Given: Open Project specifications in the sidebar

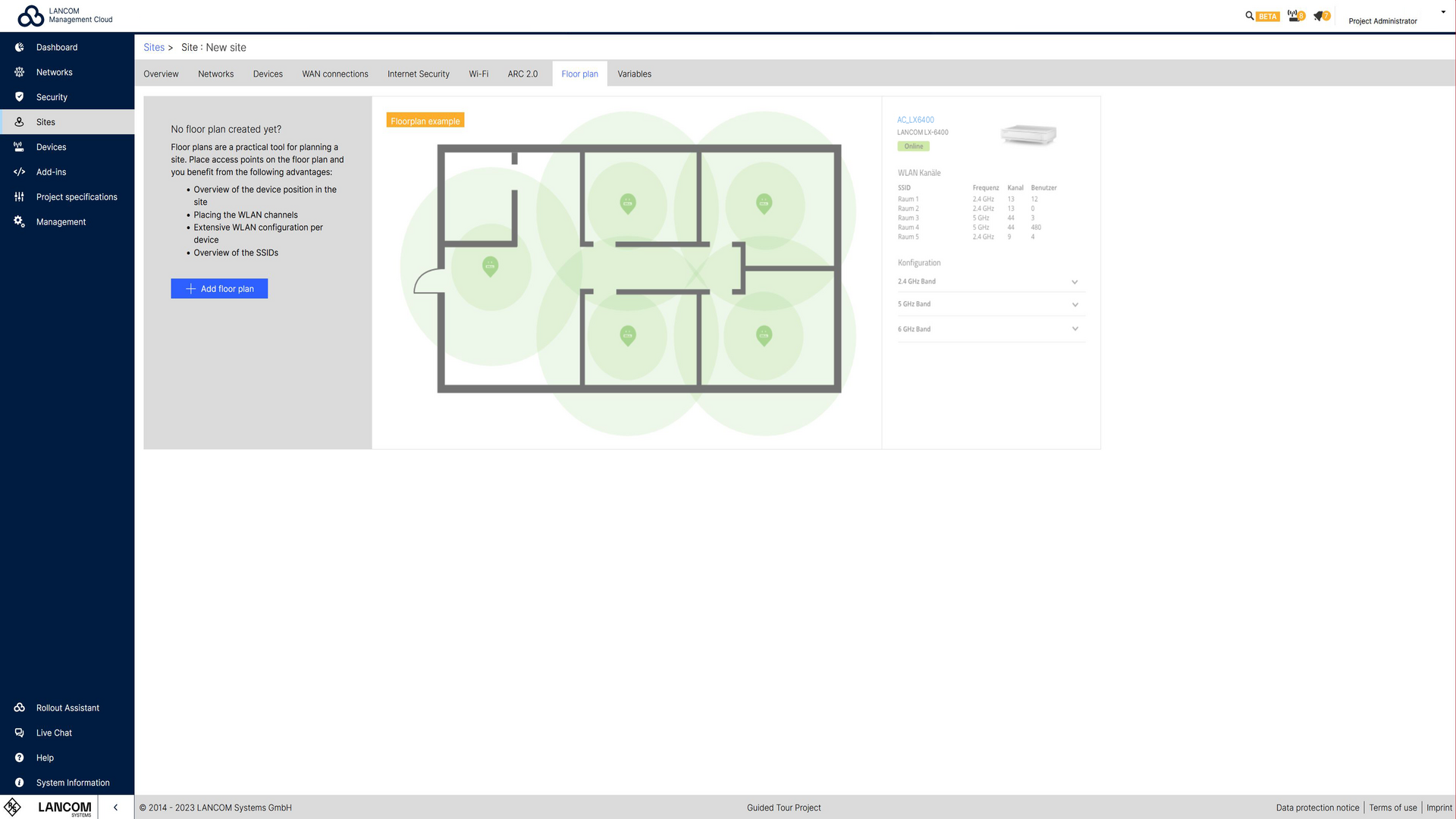Looking at the screenshot, I should [77, 197].
